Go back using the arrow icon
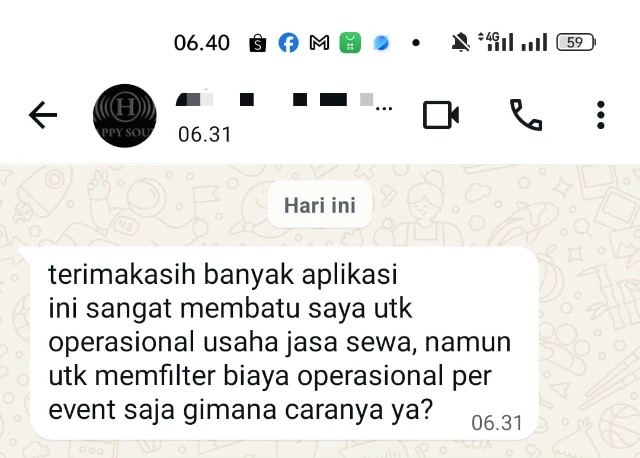This screenshot has width=640, height=458. (43, 115)
